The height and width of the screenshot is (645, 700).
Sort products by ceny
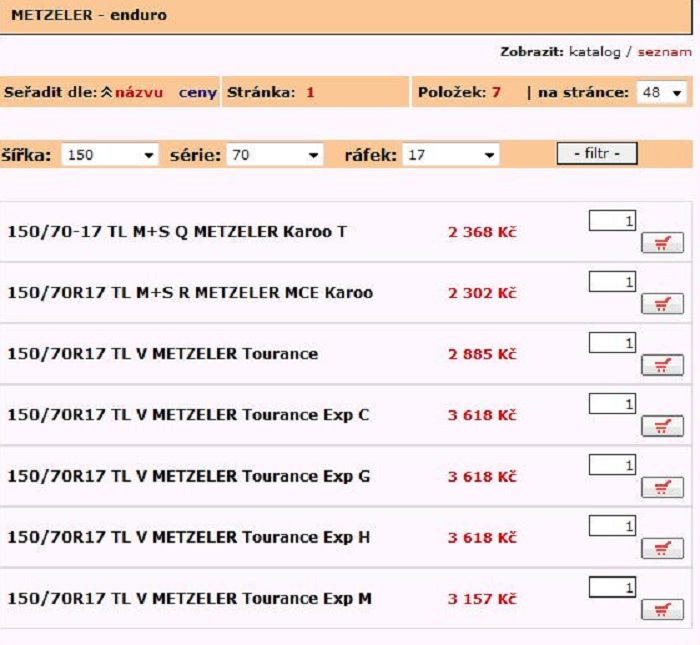tap(197, 93)
